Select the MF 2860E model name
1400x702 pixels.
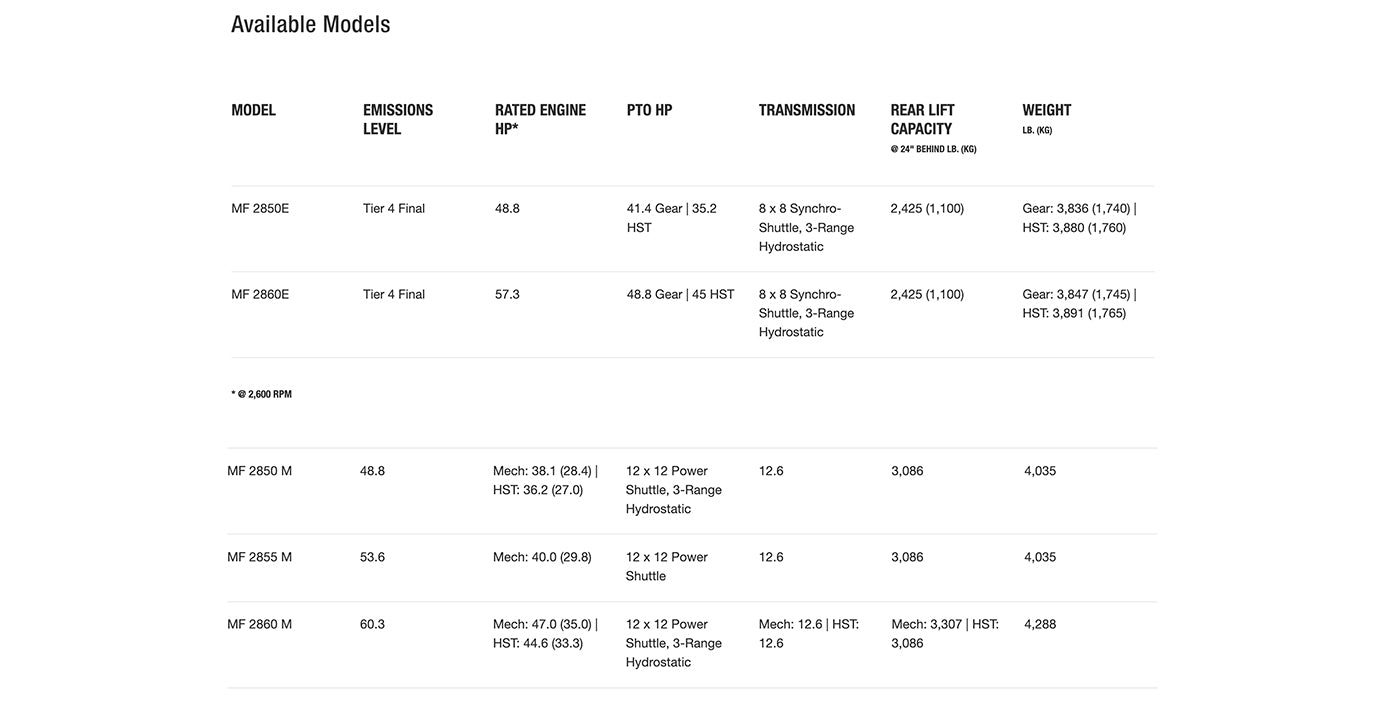click(260, 294)
